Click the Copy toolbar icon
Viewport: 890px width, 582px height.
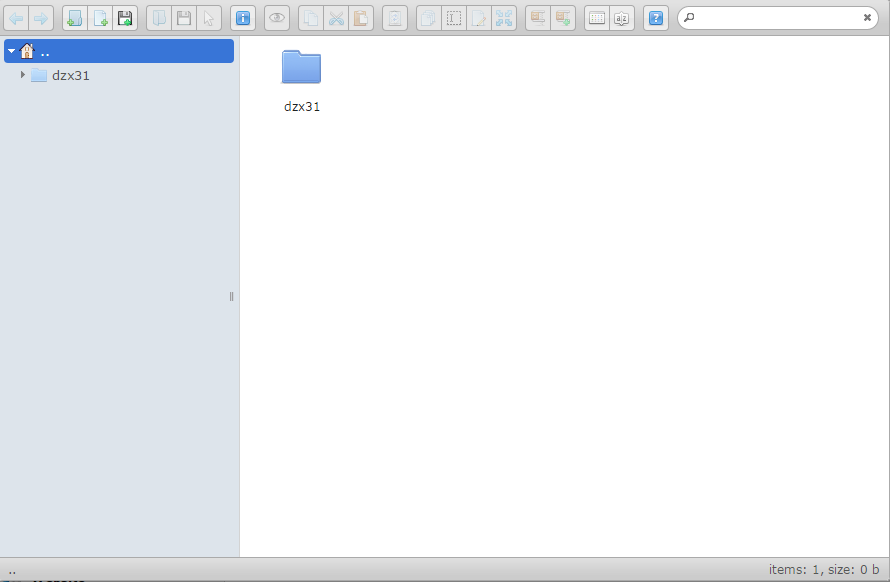(x=311, y=18)
